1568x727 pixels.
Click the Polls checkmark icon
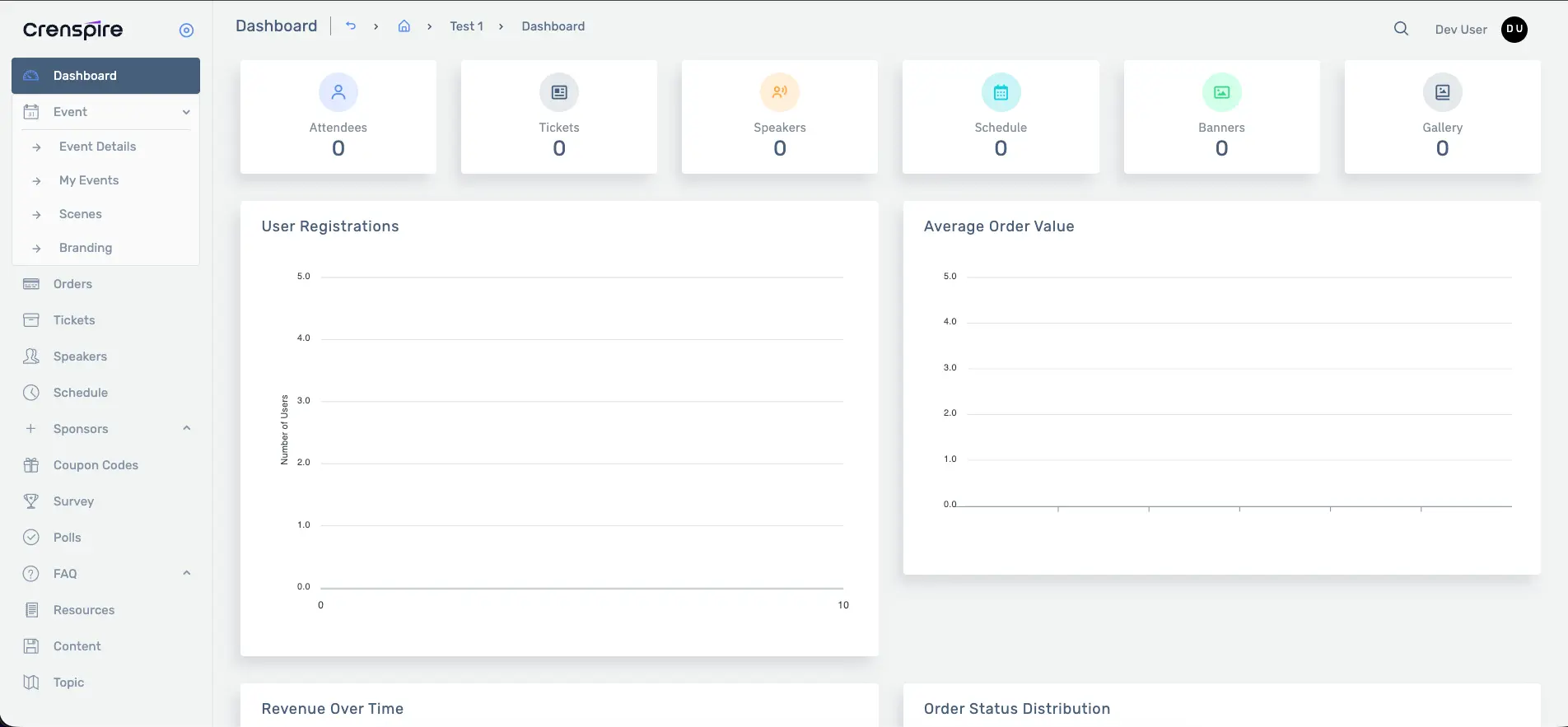point(31,538)
